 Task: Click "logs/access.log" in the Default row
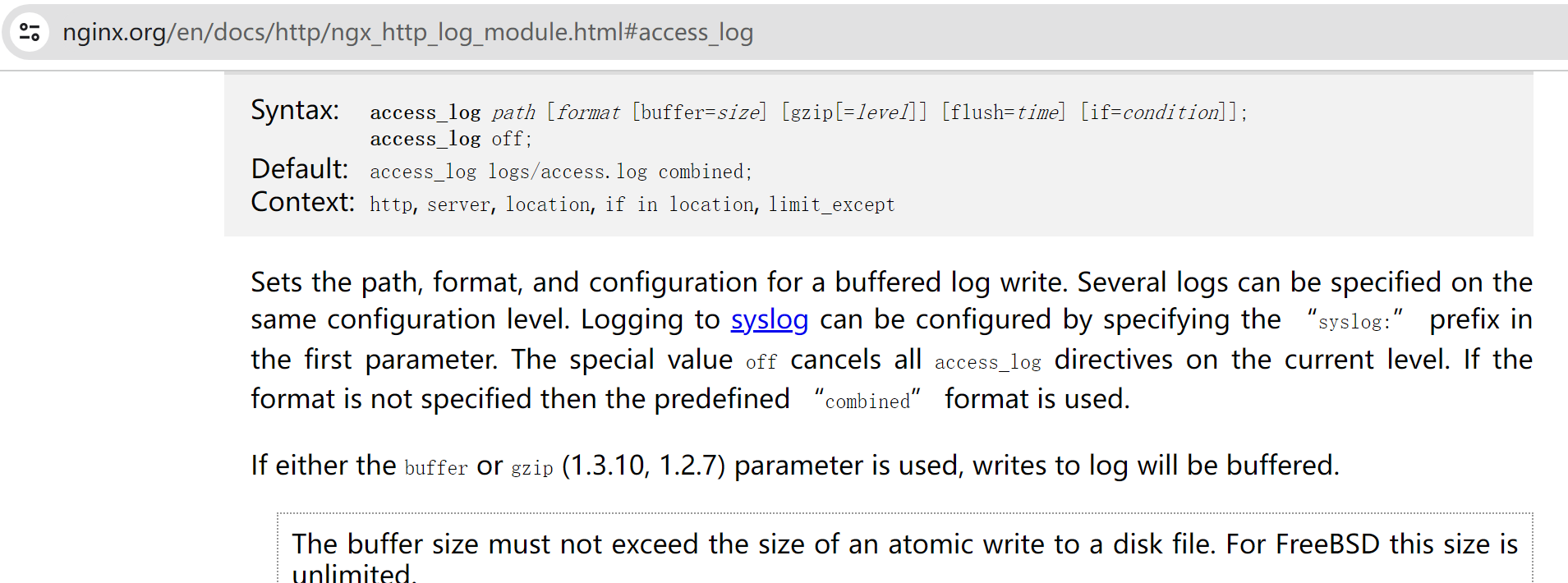click(567, 172)
